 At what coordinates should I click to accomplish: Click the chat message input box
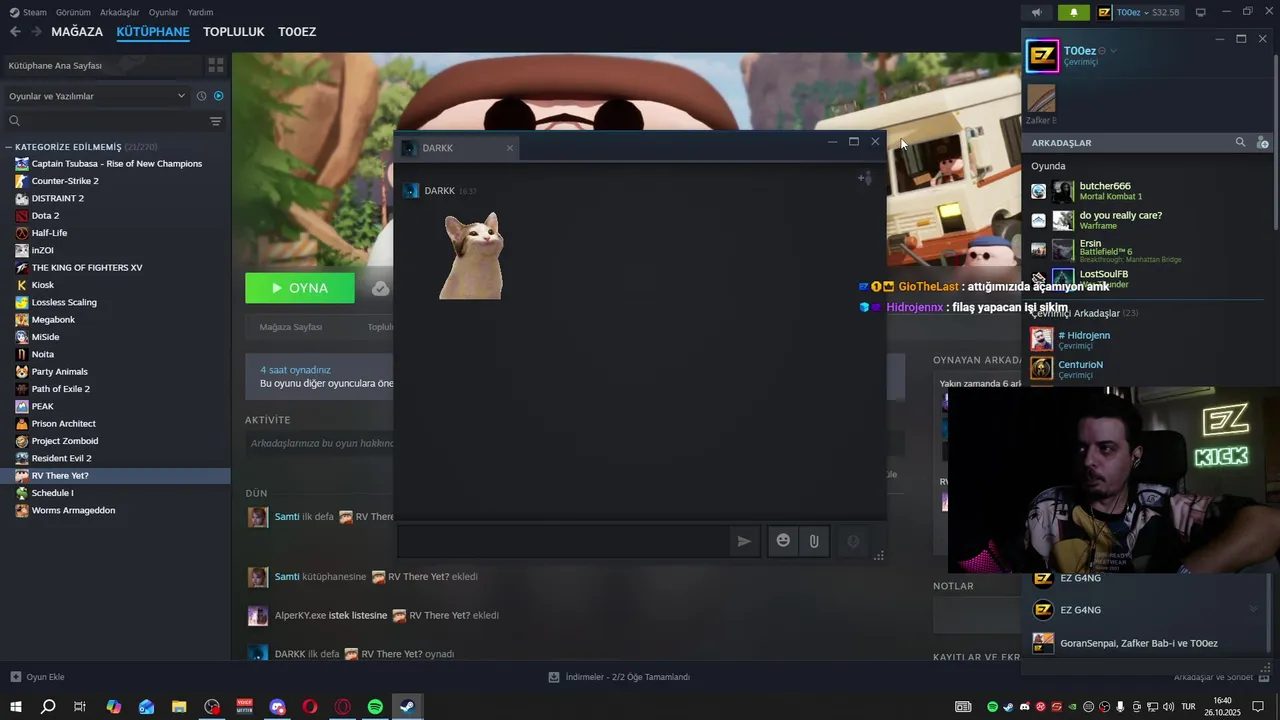[564, 541]
